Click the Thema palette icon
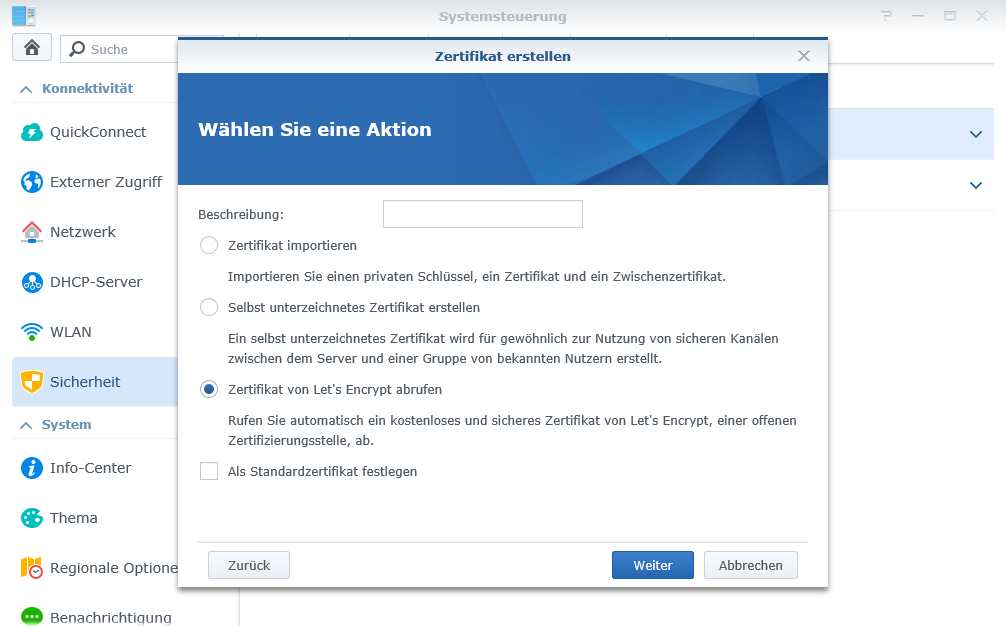Screen dimensions: 1006x626 (32, 518)
